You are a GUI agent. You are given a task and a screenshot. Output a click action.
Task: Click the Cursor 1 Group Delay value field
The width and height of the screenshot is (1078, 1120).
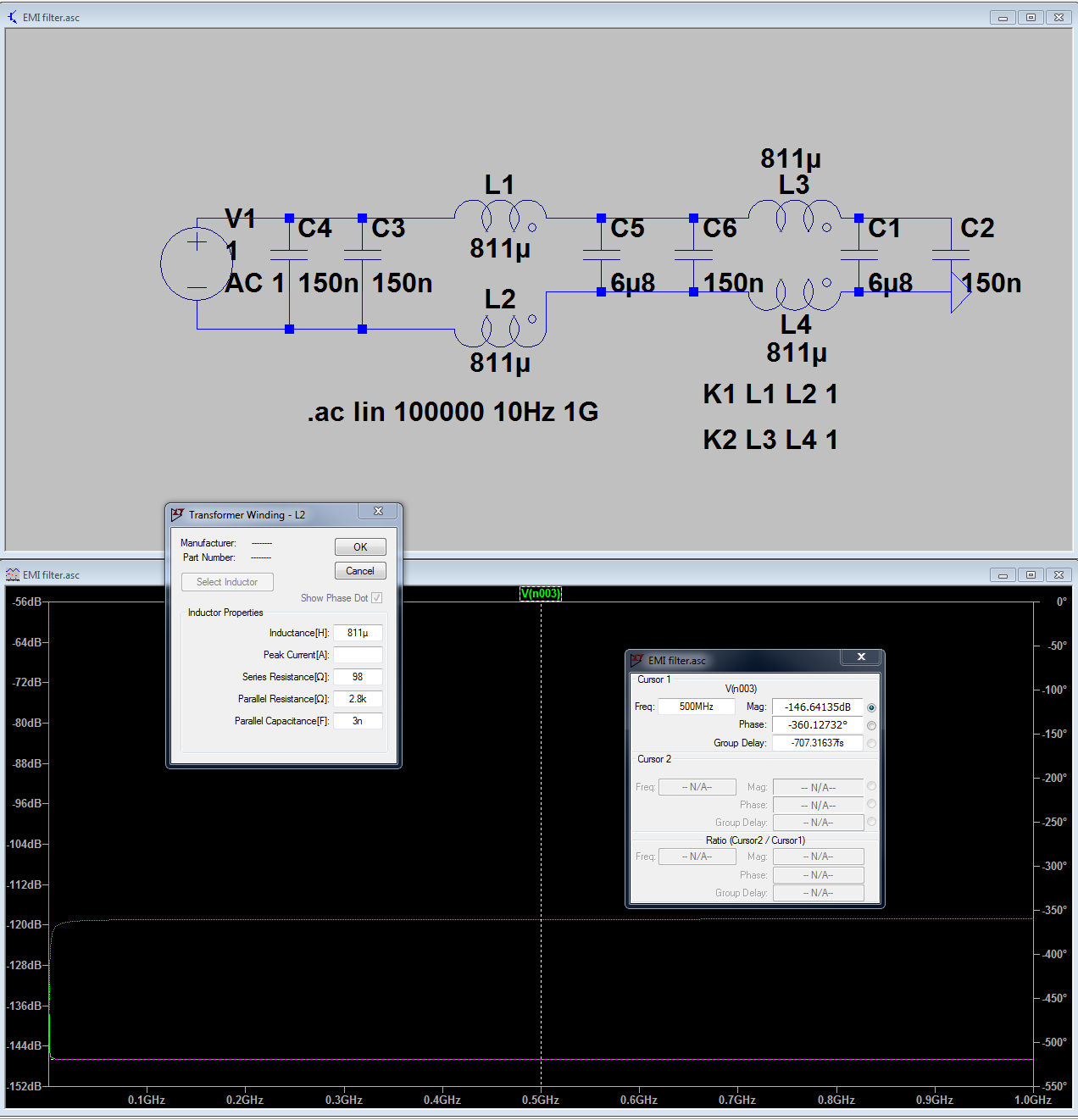pos(818,743)
